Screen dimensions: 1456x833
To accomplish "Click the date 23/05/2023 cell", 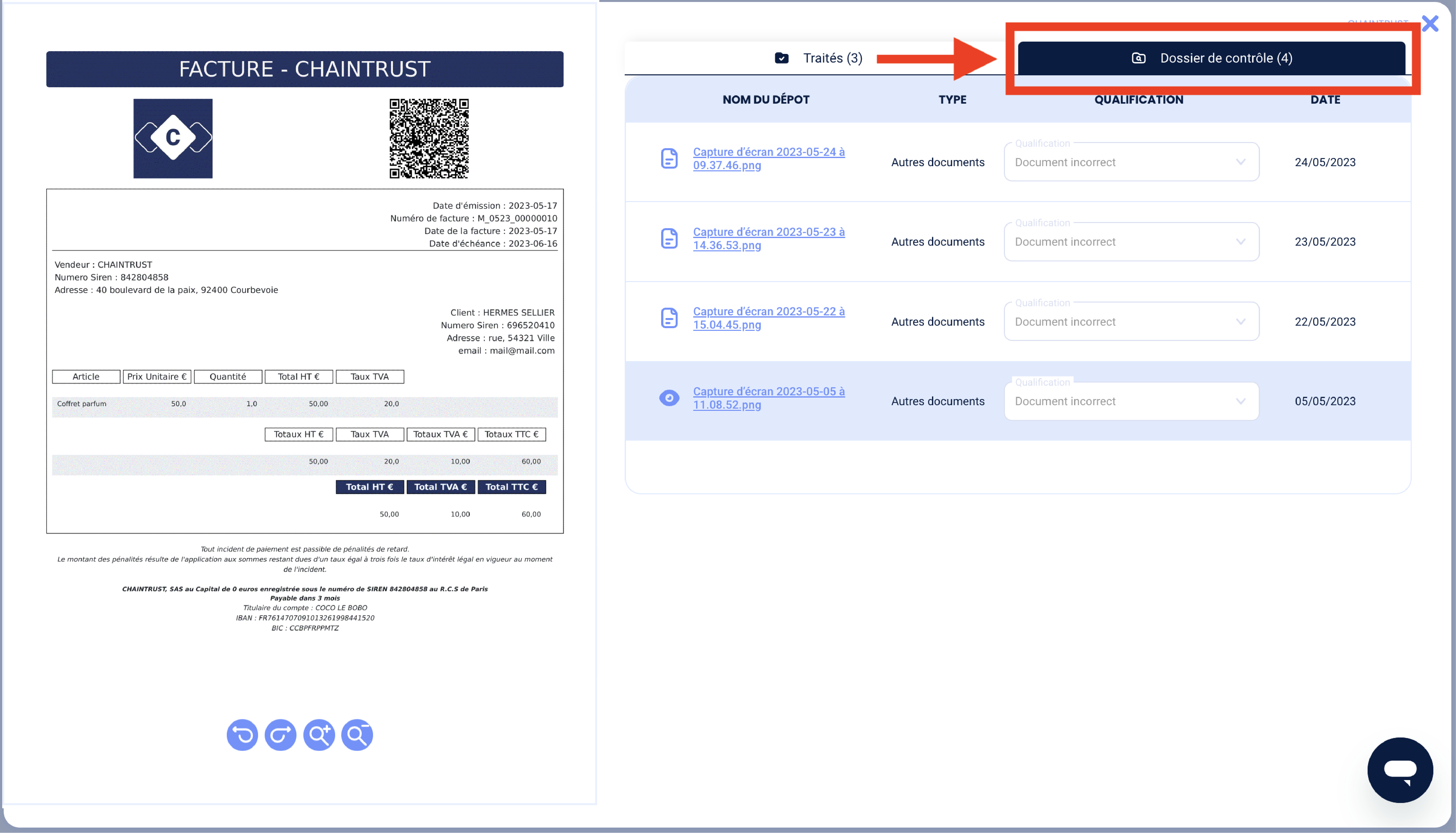I will (x=1325, y=241).
